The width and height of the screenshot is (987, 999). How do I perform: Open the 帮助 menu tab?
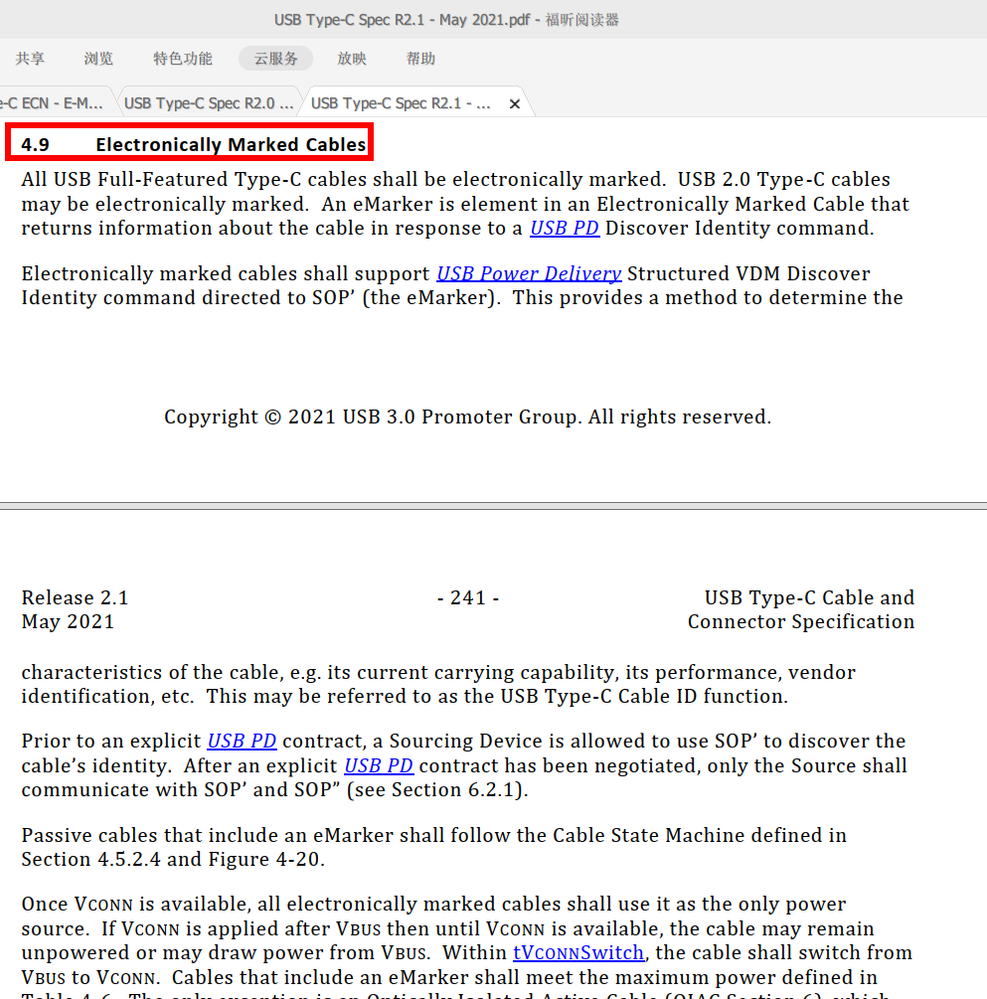421,59
